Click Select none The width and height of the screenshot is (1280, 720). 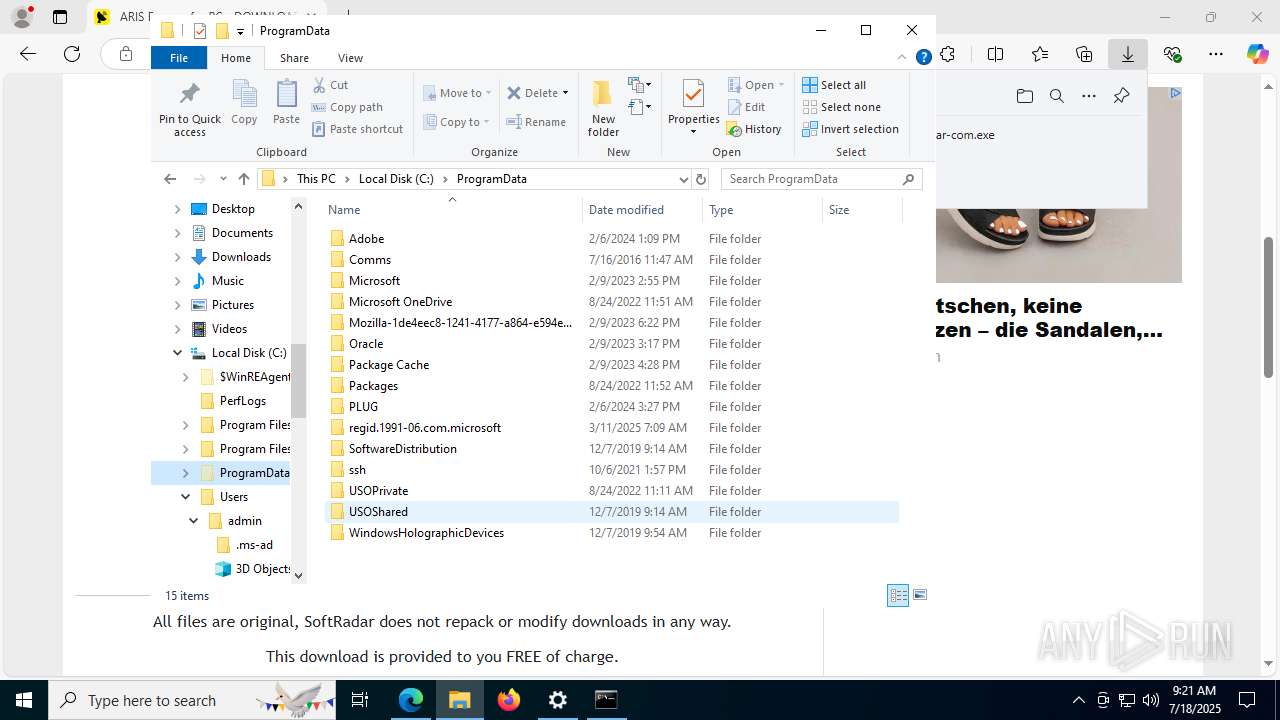(841, 107)
